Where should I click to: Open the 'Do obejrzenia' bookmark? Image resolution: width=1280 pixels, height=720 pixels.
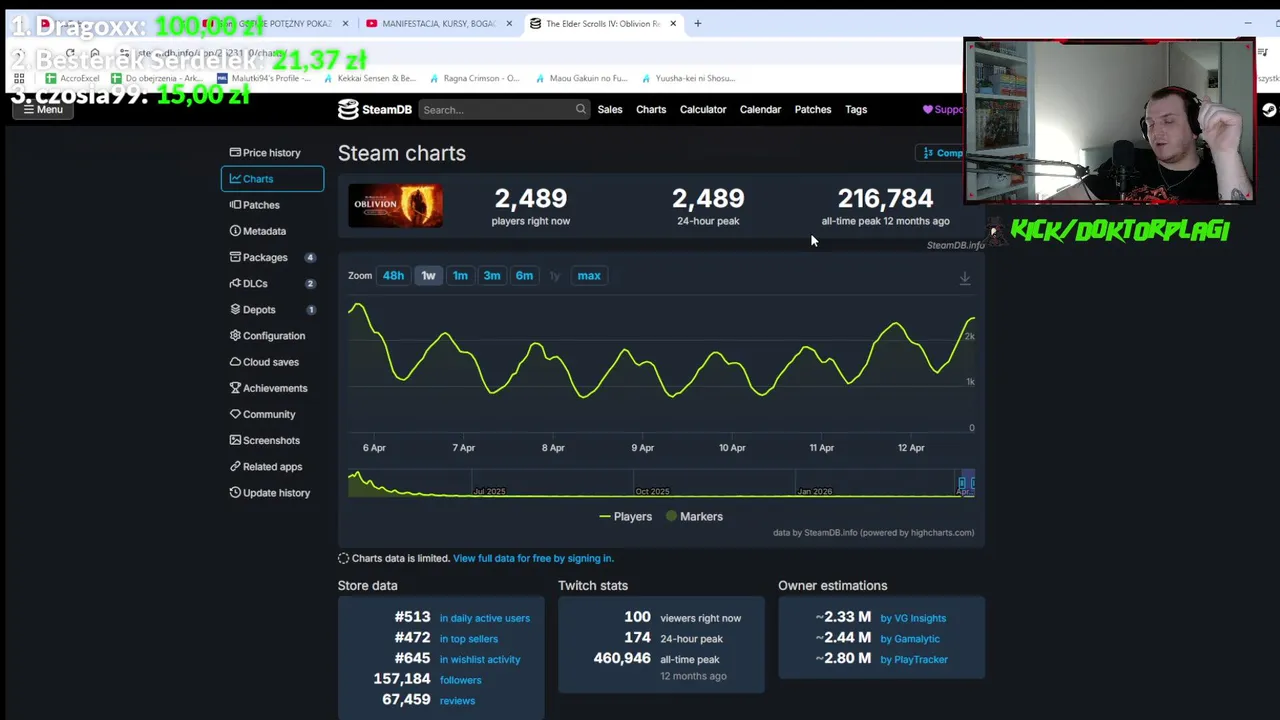[x=156, y=78]
